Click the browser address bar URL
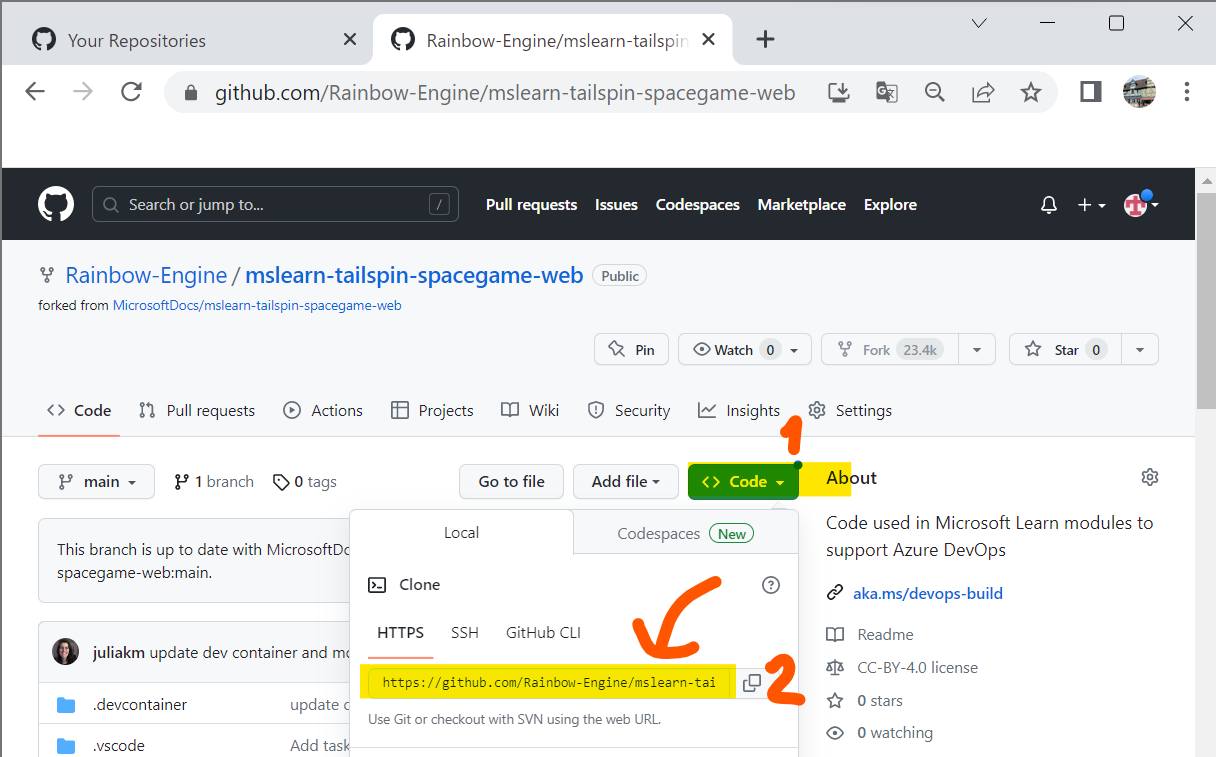 click(505, 93)
